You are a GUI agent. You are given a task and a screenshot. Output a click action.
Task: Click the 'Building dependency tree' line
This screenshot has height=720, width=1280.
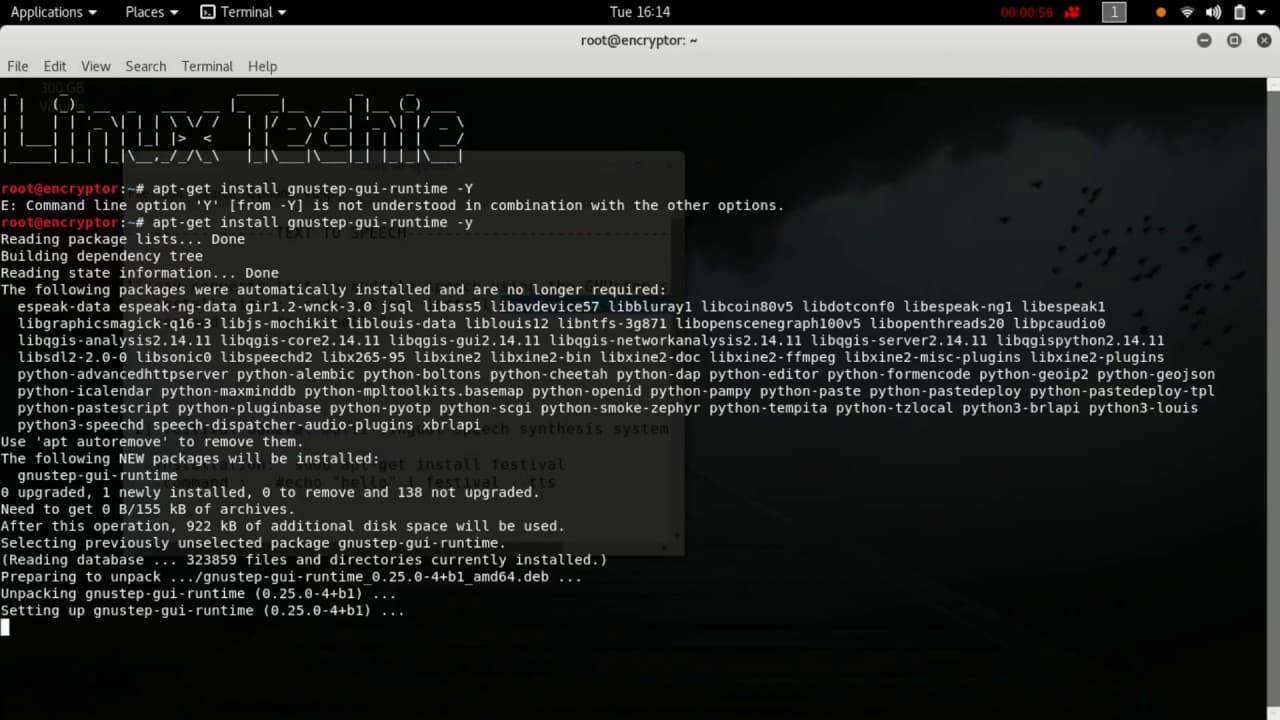coord(102,256)
